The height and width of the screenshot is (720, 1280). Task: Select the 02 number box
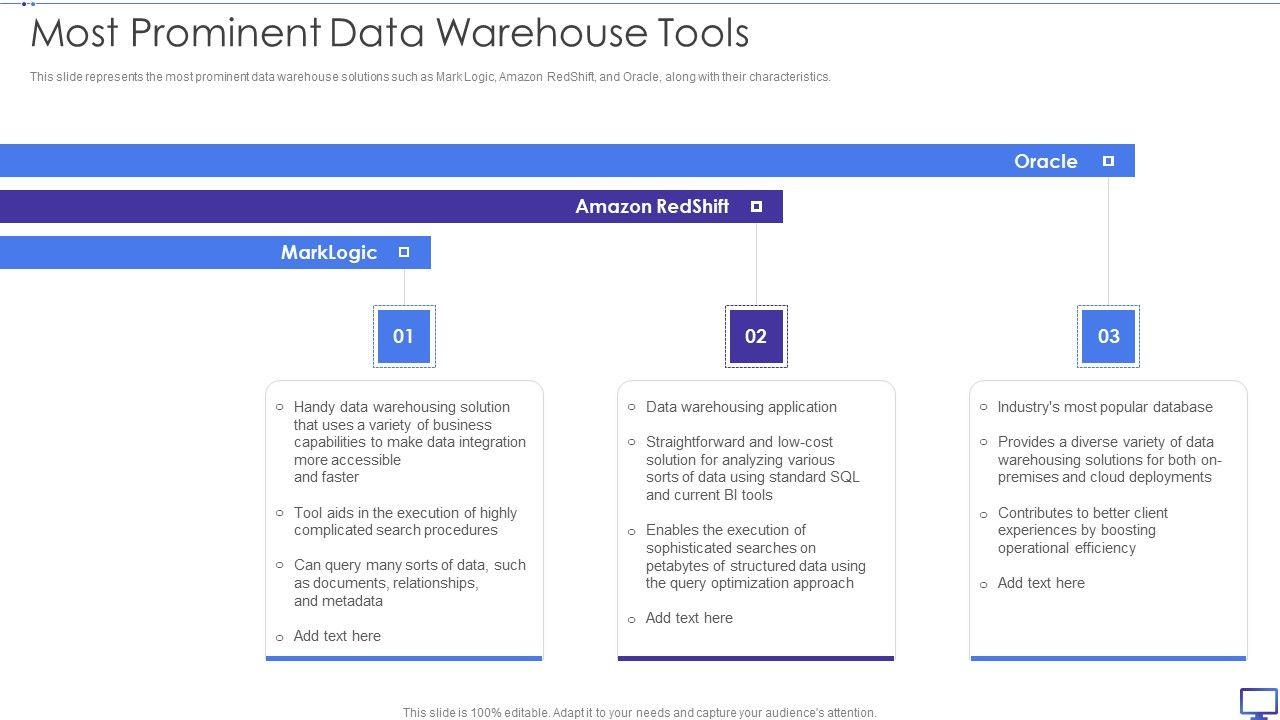[756, 336]
